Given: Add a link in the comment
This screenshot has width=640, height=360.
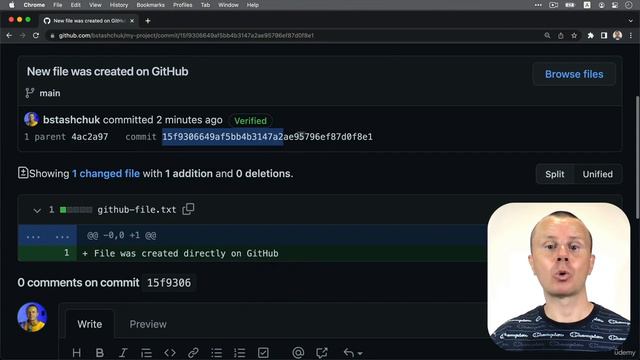Looking at the screenshot, I should coord(193,353).
